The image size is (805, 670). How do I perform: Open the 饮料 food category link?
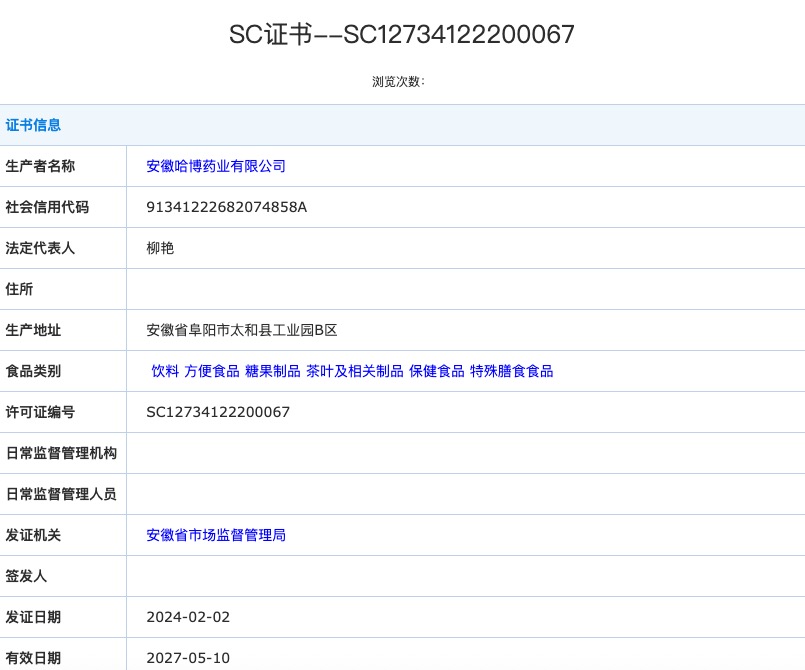165,371
